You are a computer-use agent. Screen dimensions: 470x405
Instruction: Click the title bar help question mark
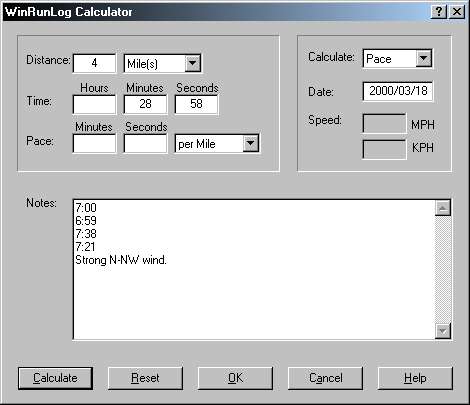439,12
